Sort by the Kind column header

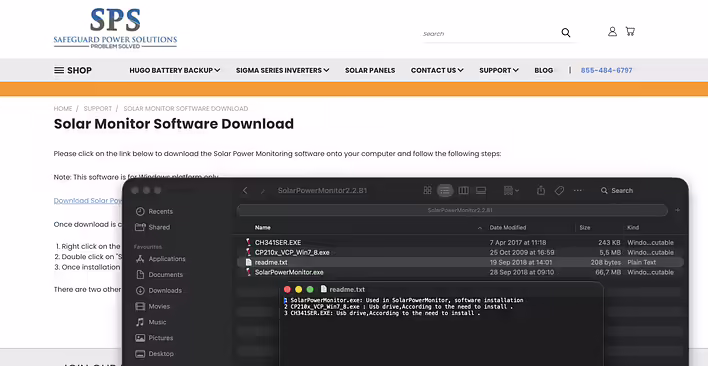pos(632,227)
